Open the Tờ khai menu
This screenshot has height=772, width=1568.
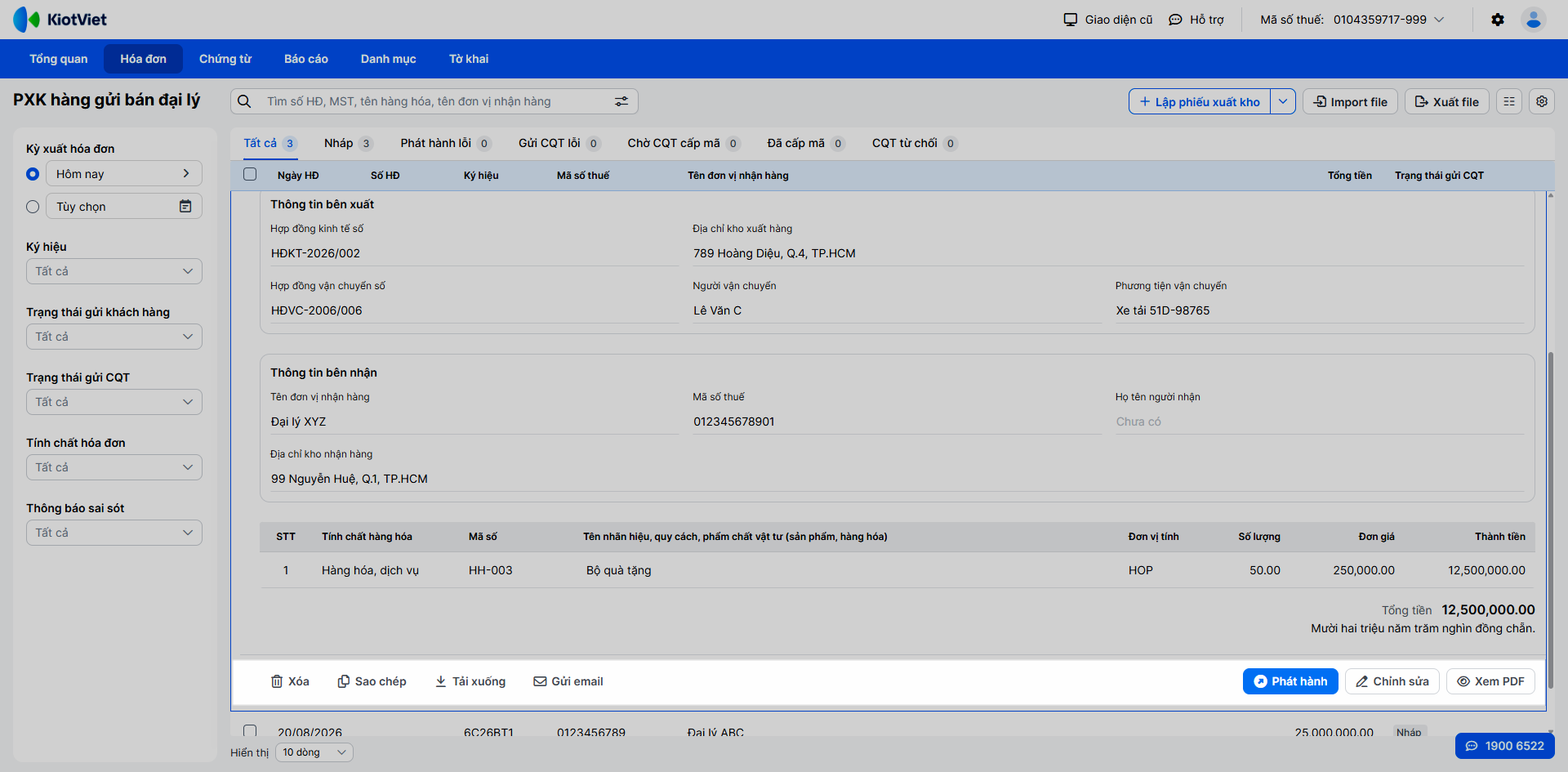[469, 59]
